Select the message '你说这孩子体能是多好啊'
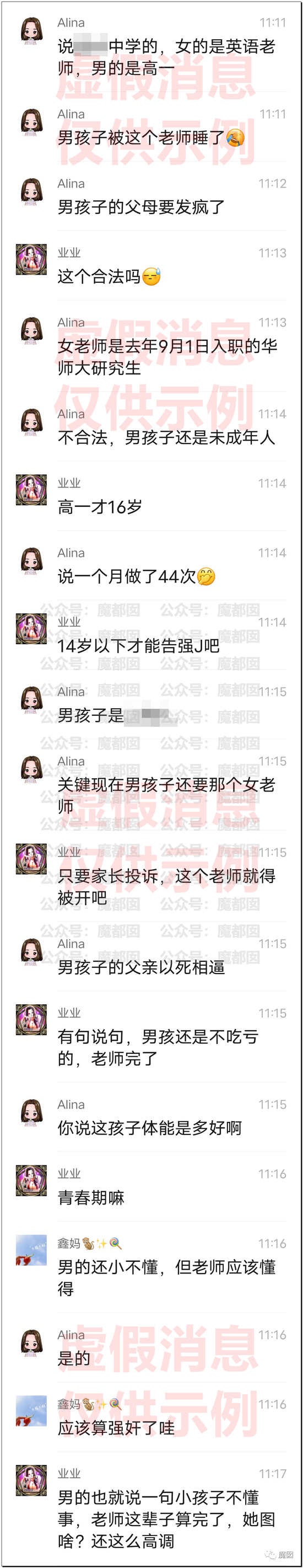The height and width of the screenshot is (1568, 303). (x=150, y=1128)
